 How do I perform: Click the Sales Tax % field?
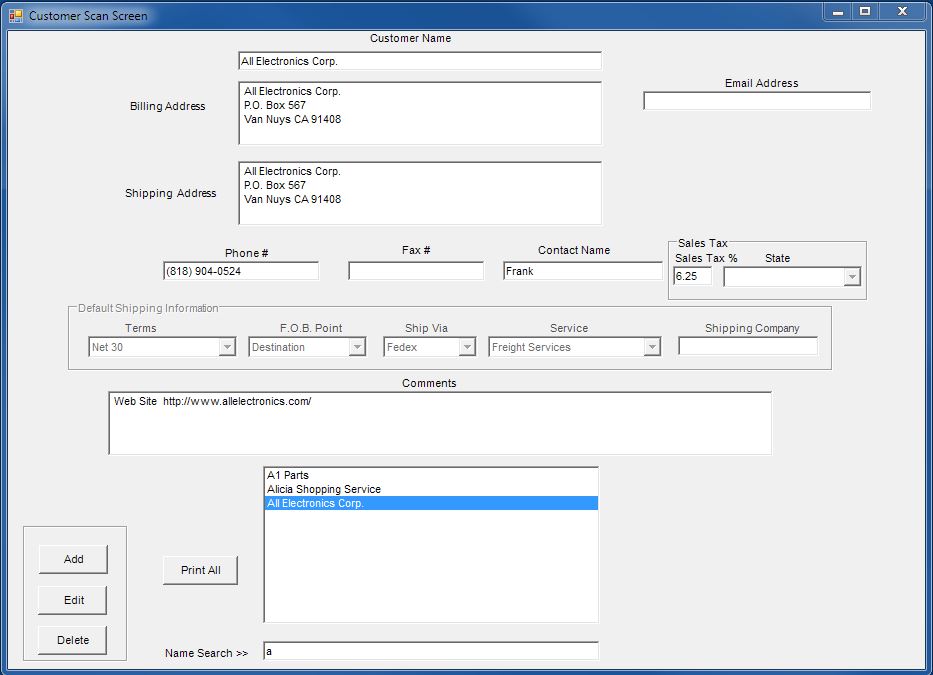click(693, 276)
